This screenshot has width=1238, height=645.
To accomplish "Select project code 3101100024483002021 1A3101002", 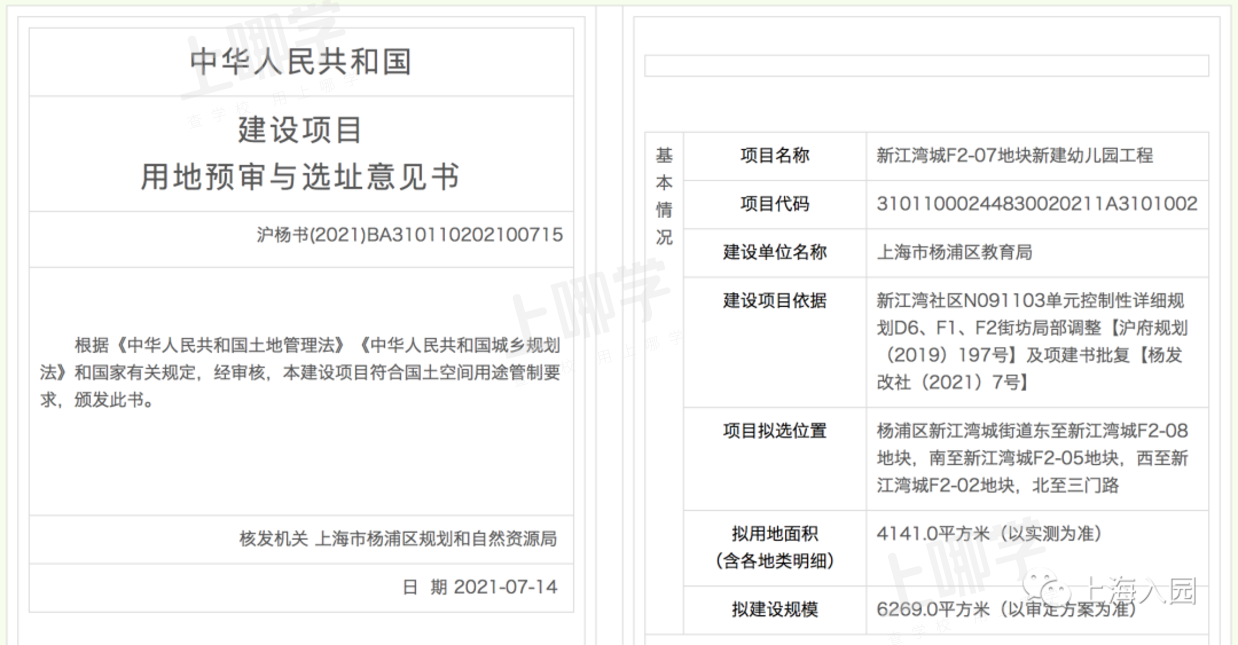I will tap(1036, 204).
